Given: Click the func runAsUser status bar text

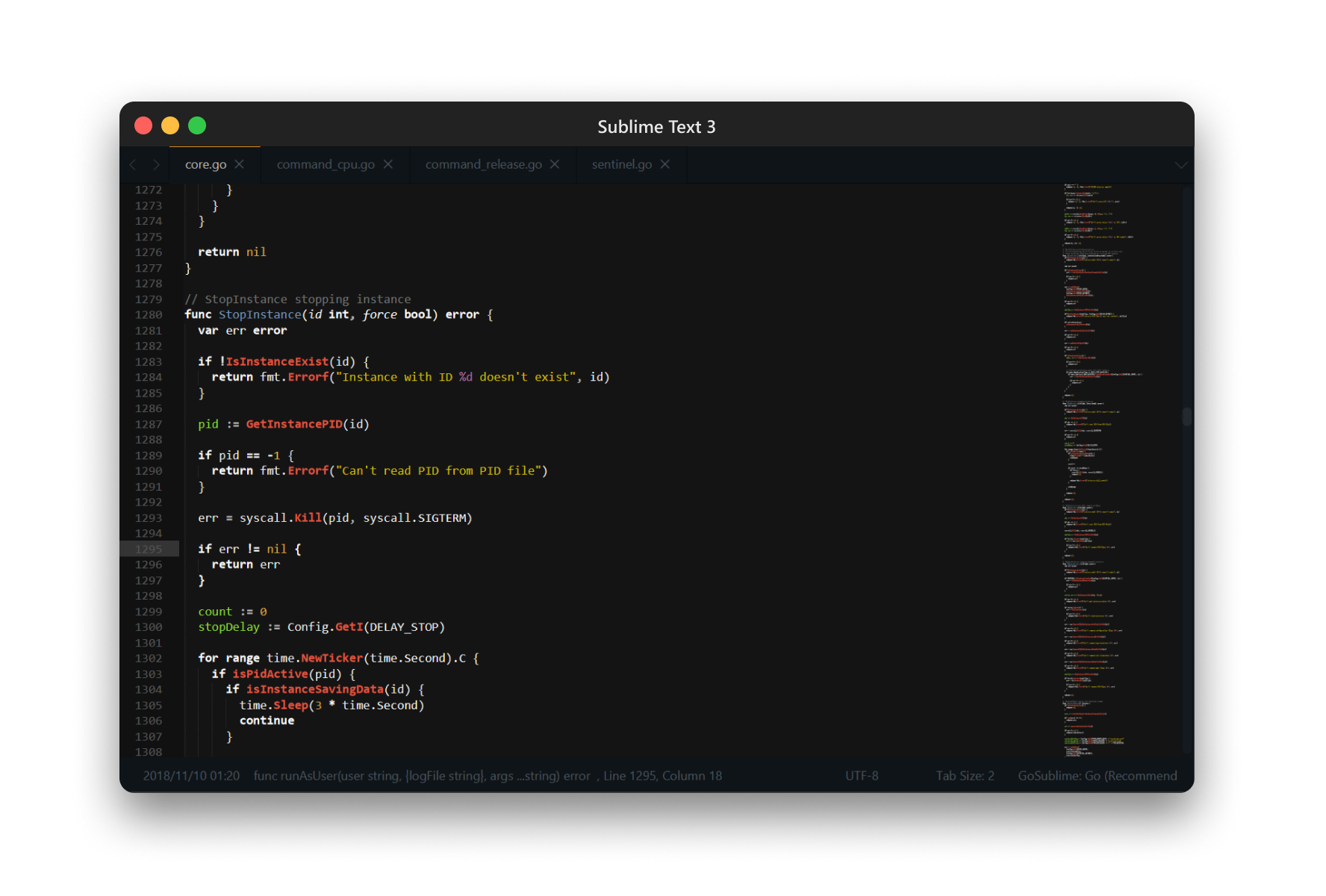Looking at the screenshot, I should [x=422, y=776].
